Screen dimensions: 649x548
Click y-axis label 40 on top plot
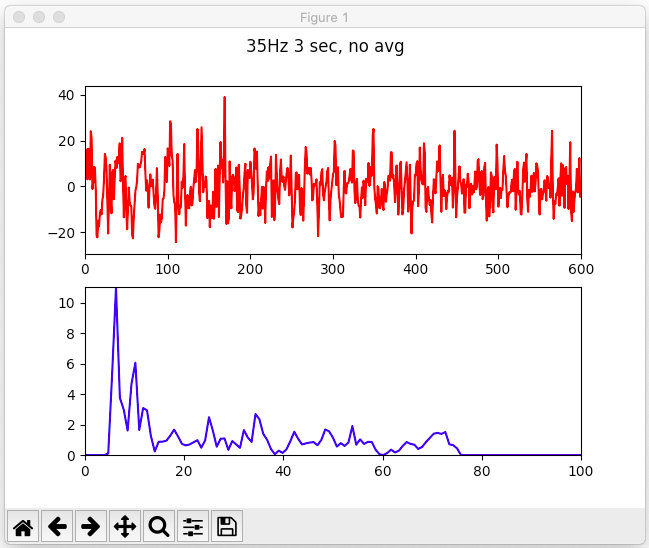click(66, 95)
